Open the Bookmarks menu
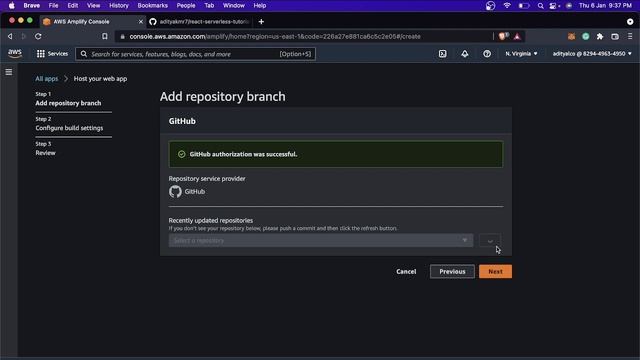Screen dimensions: 640x360 point(153,6)
